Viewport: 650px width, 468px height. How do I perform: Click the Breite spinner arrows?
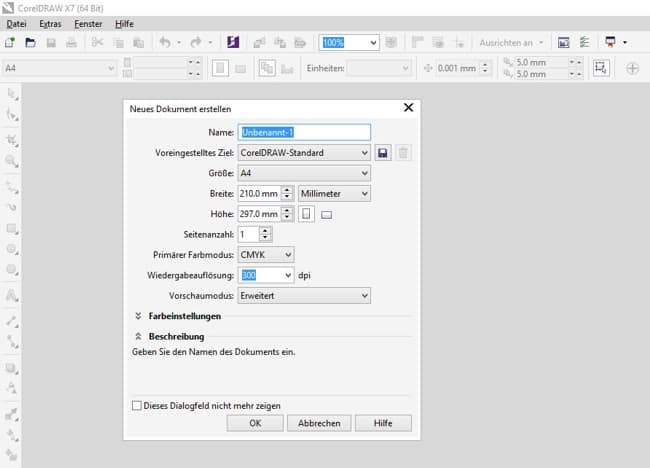287,194
